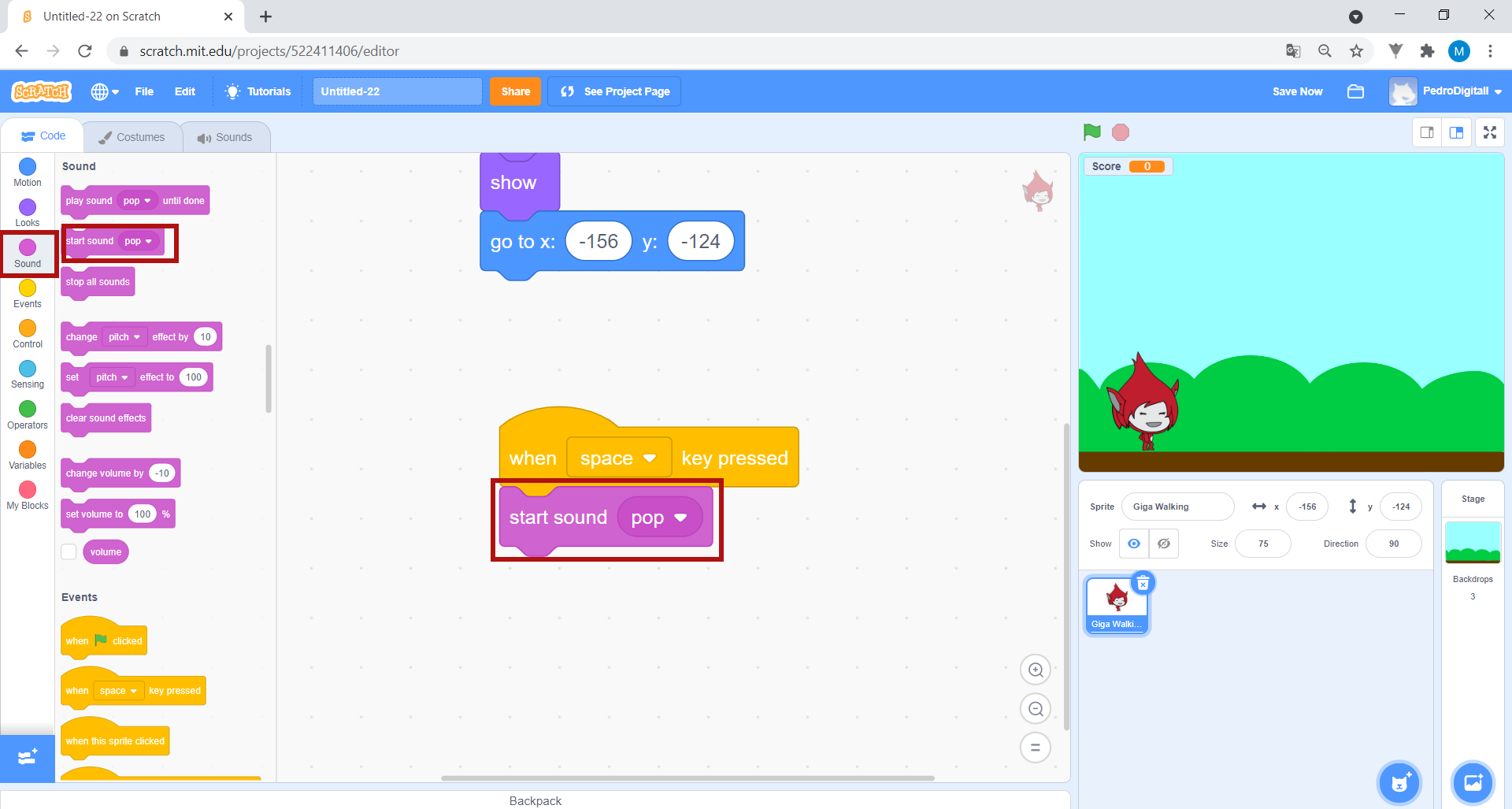Switch to large stage layout

1457,132
